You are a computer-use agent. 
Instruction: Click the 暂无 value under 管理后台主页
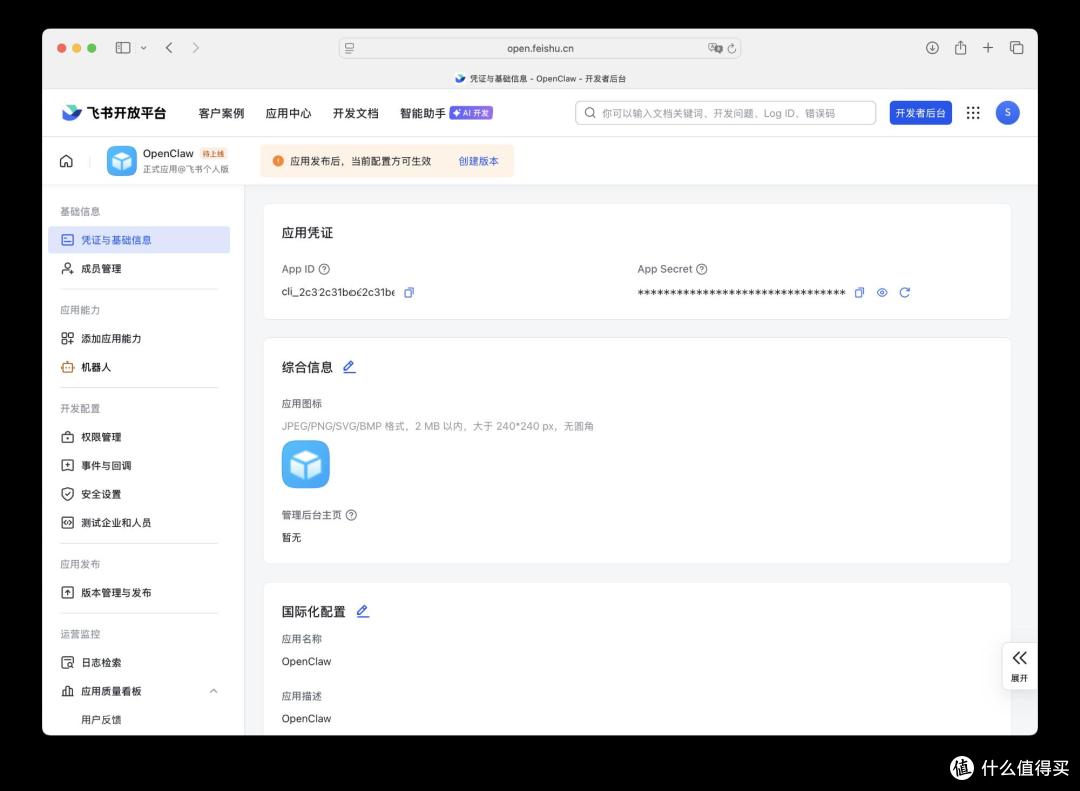tap(291, 537)
